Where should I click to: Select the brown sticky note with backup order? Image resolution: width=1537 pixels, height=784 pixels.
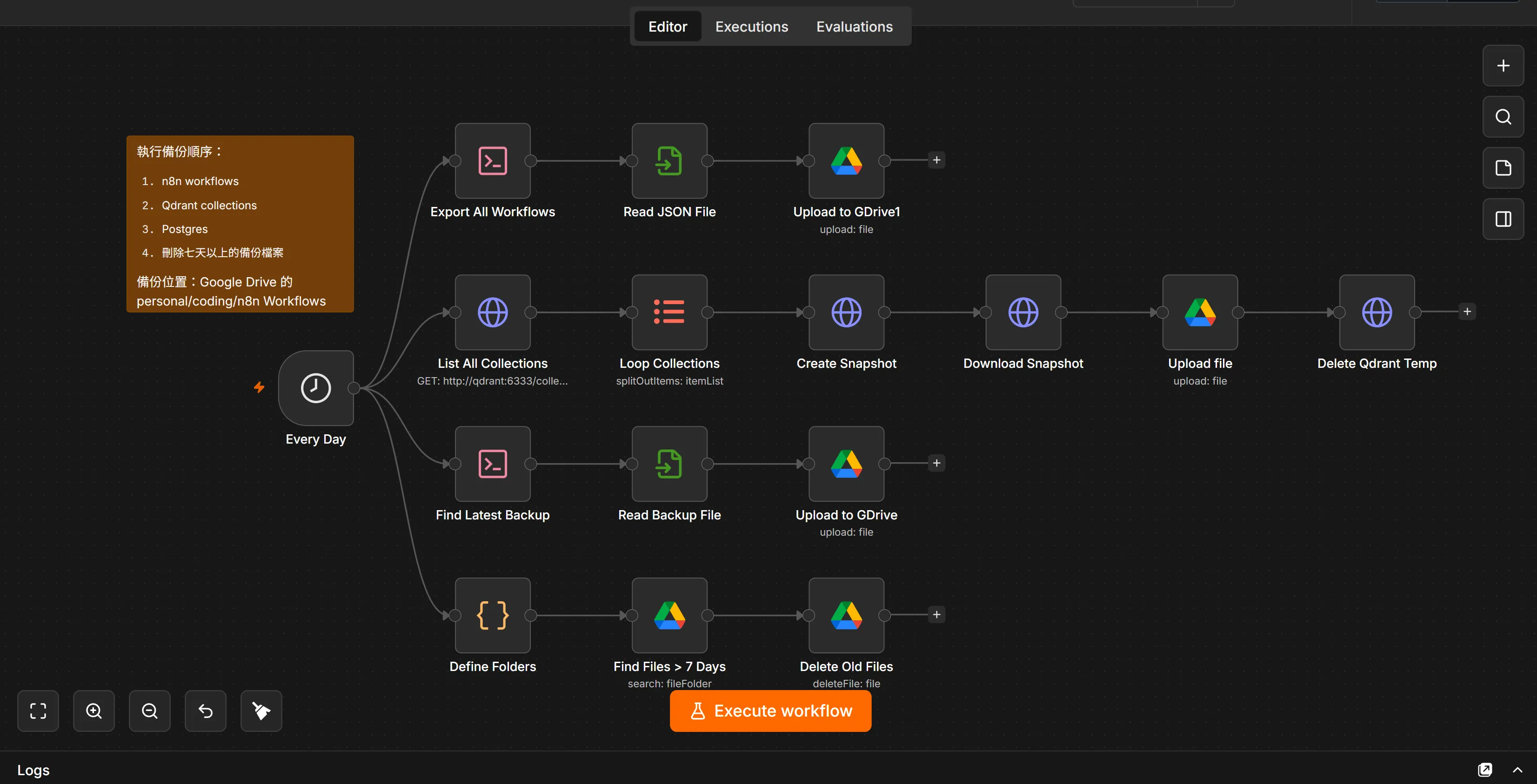[x=240, y=224]
